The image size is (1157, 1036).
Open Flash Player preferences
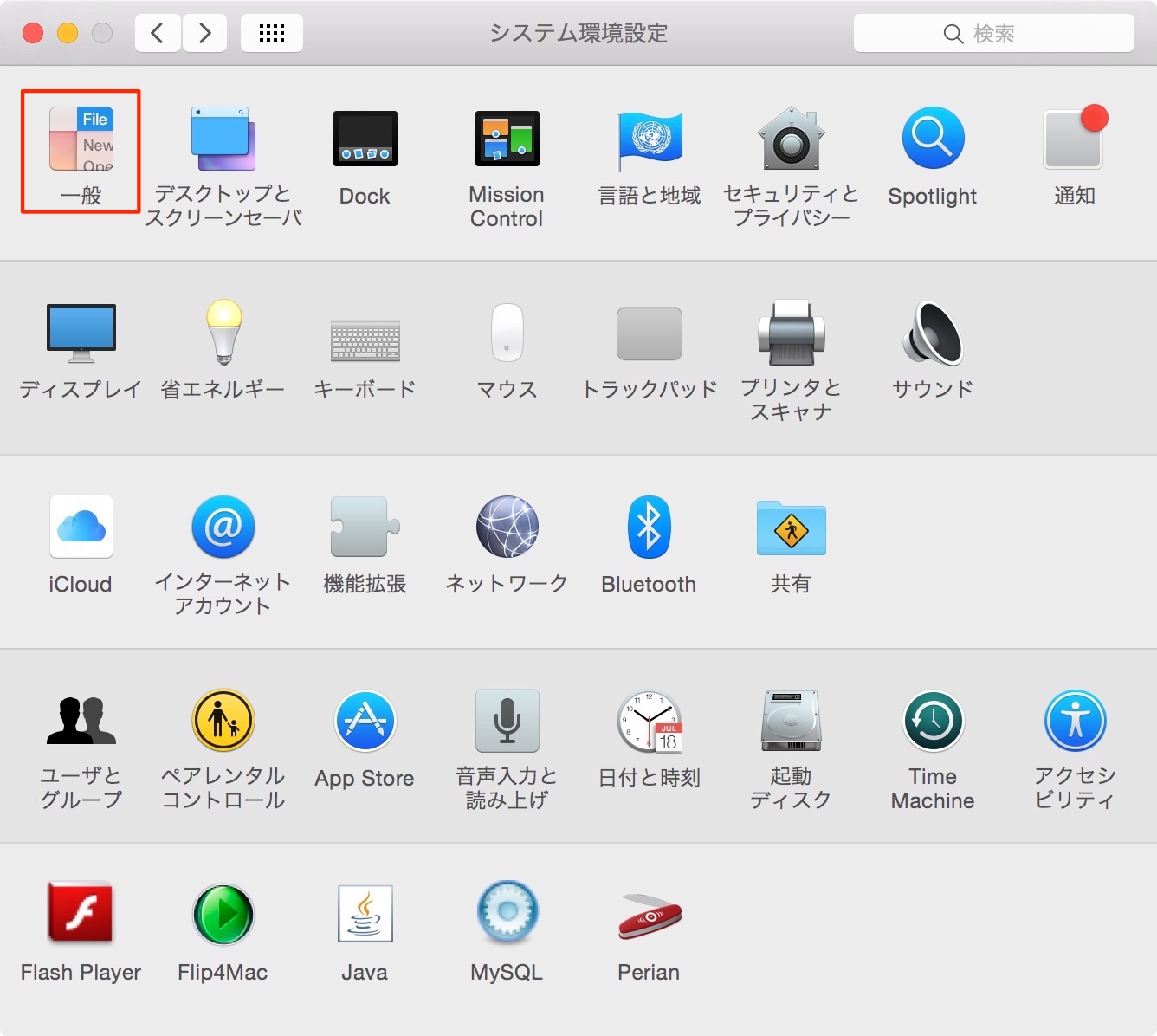[x=81, y=913]
